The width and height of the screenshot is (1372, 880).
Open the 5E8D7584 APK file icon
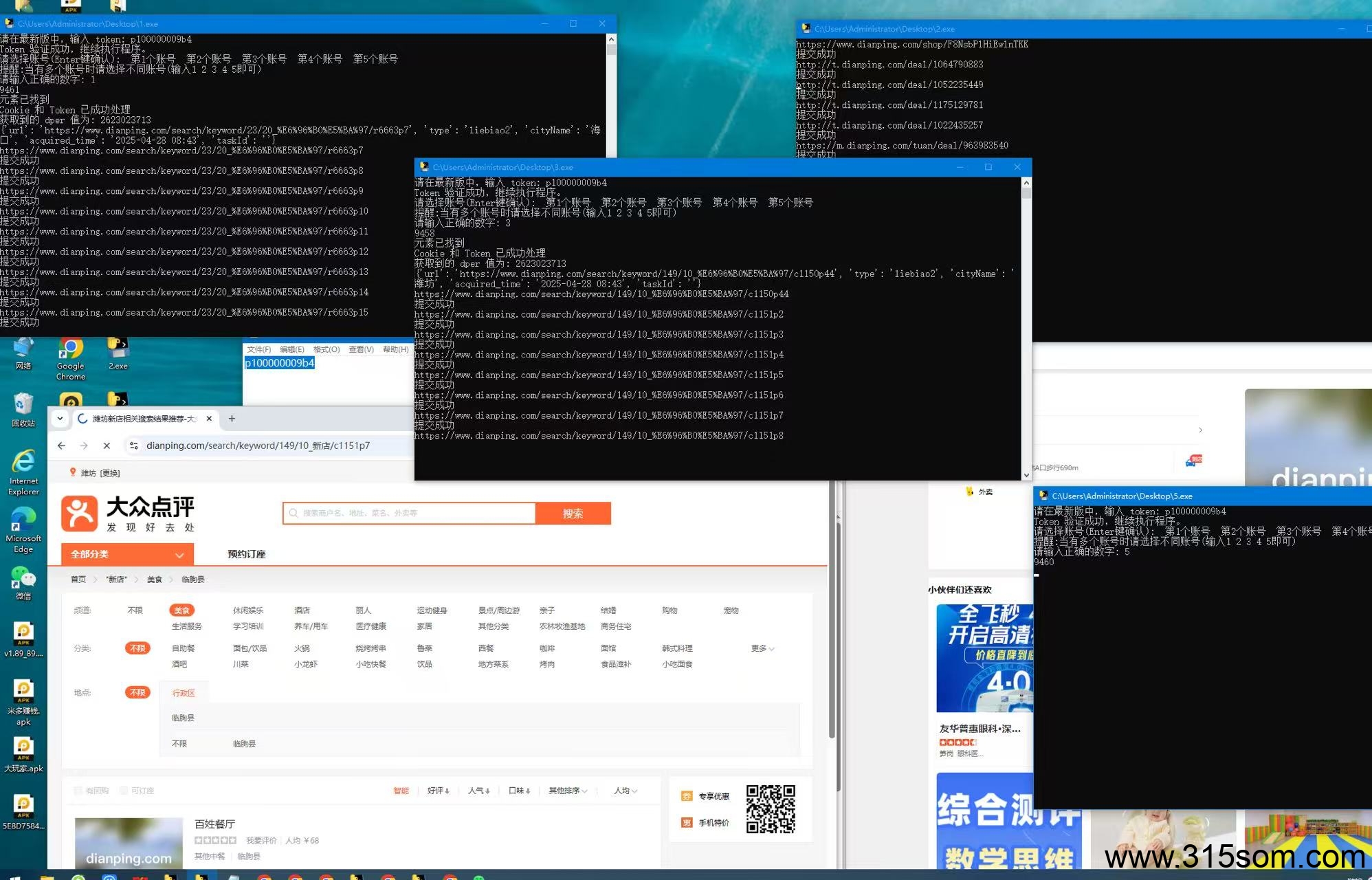[x=23, y=812]
